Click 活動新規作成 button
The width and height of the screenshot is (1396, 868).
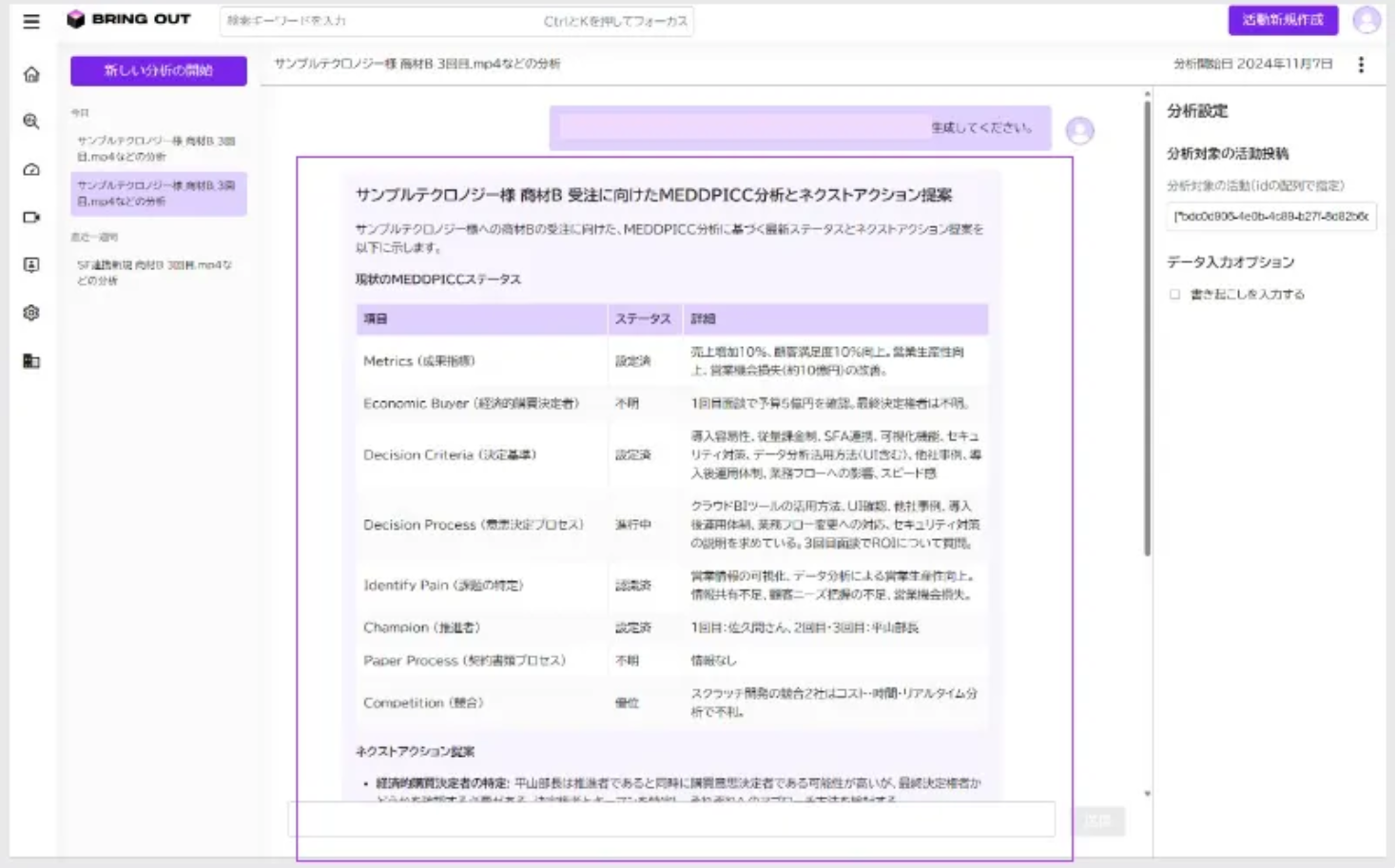(x=1283, y=20)
